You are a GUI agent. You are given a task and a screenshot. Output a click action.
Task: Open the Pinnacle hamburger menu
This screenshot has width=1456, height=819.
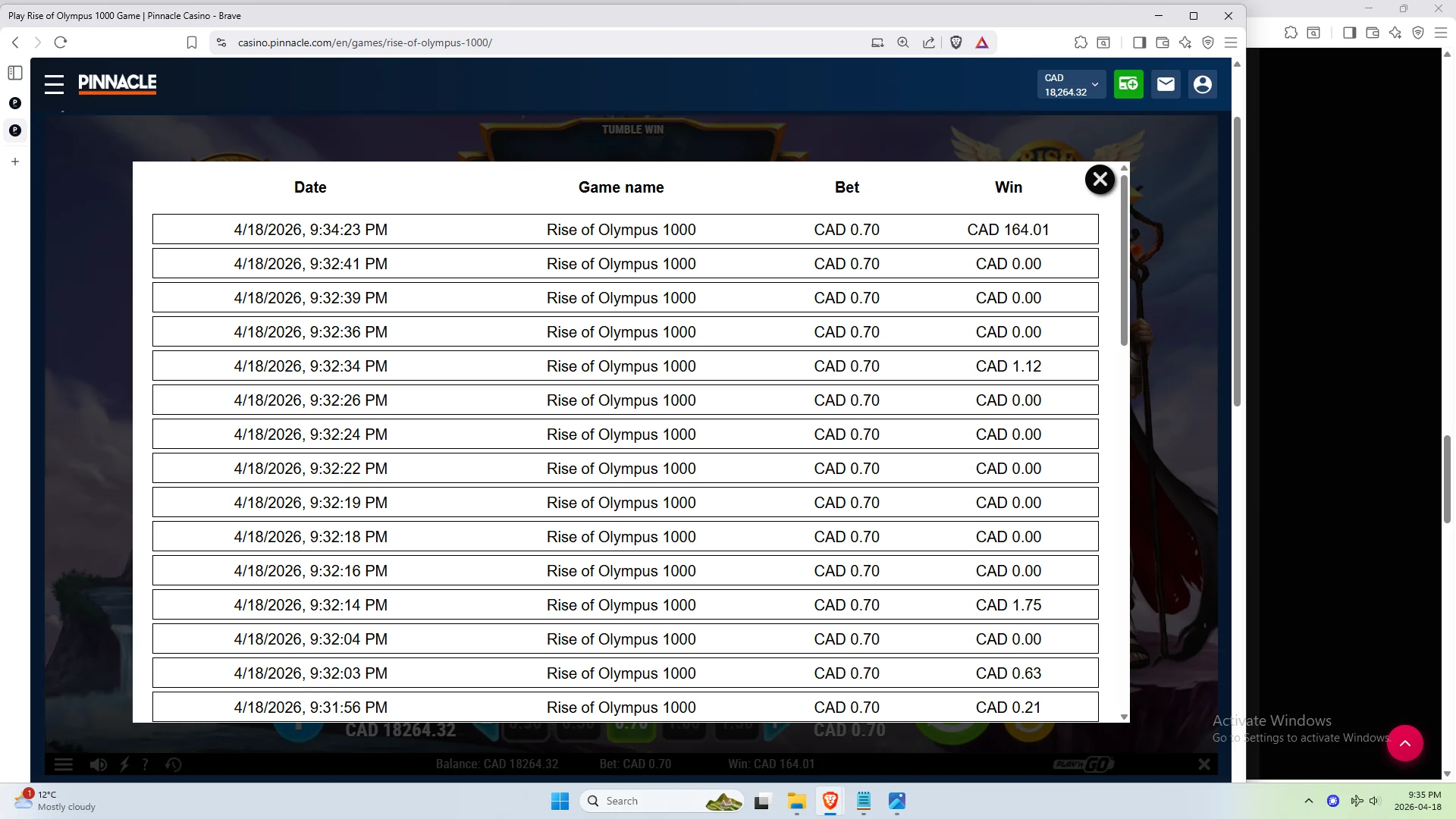[x=54, y=84]
